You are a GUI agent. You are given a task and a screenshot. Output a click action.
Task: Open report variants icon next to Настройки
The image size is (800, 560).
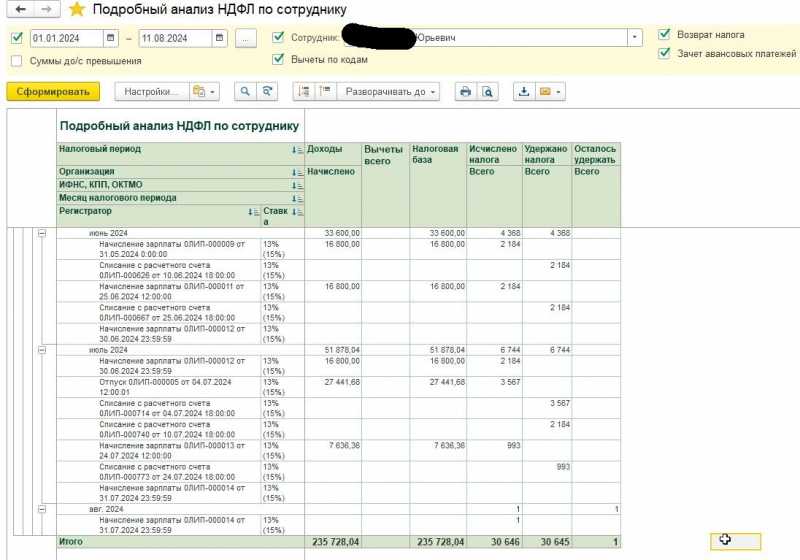205,92
